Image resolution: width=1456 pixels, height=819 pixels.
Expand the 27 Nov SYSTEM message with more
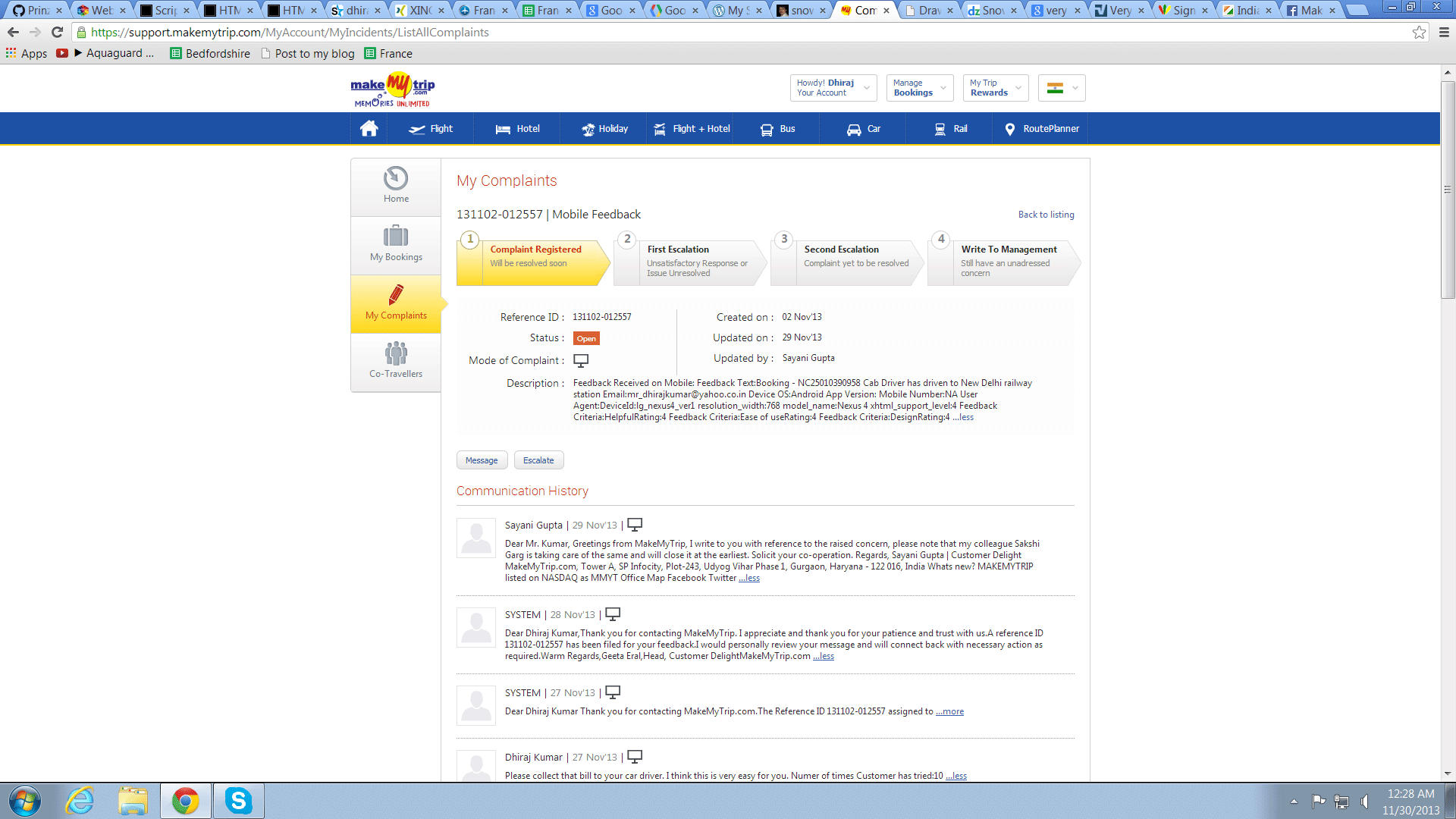[949, 711]
